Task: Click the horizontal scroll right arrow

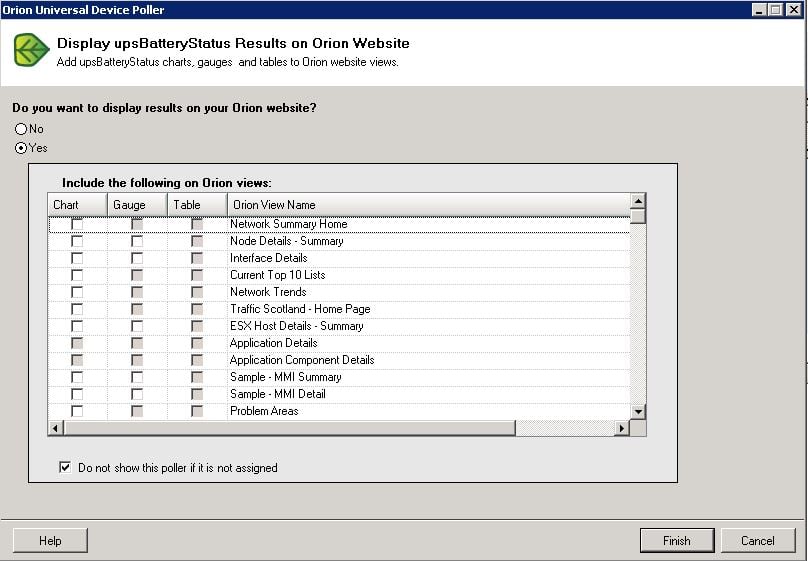Action: (622, 428)
